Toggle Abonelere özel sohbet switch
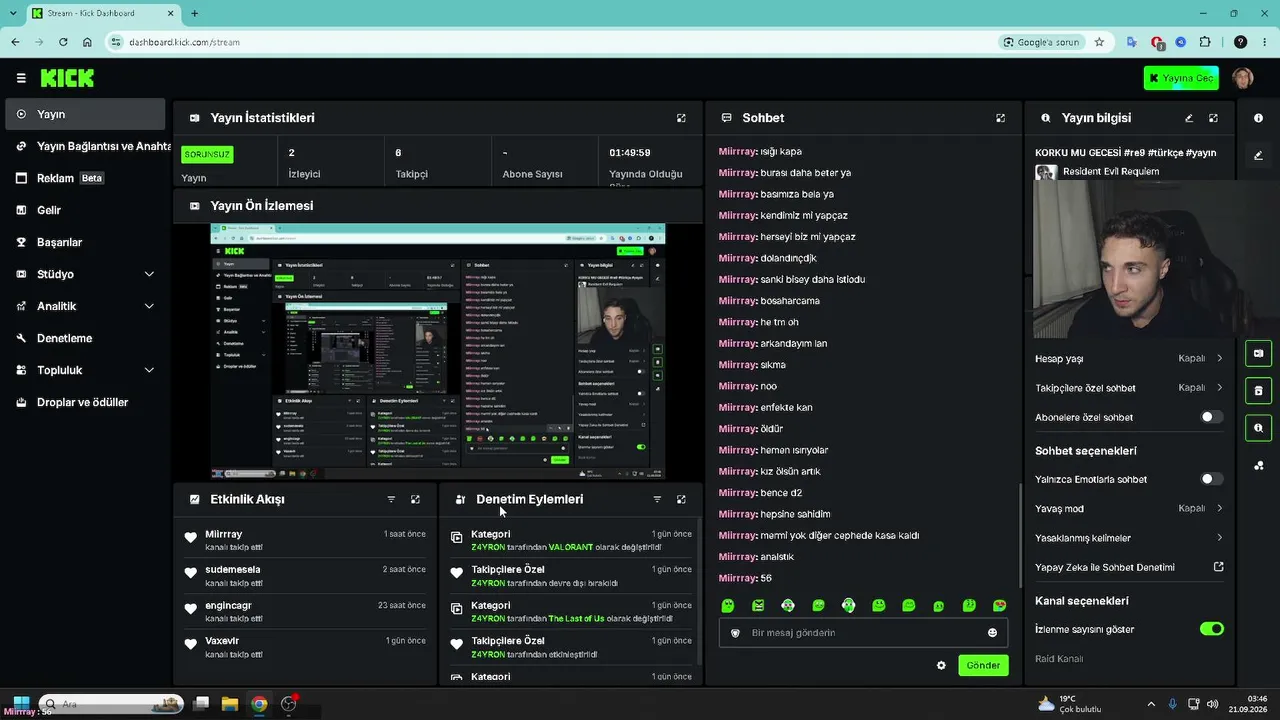This screenshot has height=720, width=1280. click(x=1211, y=417)
